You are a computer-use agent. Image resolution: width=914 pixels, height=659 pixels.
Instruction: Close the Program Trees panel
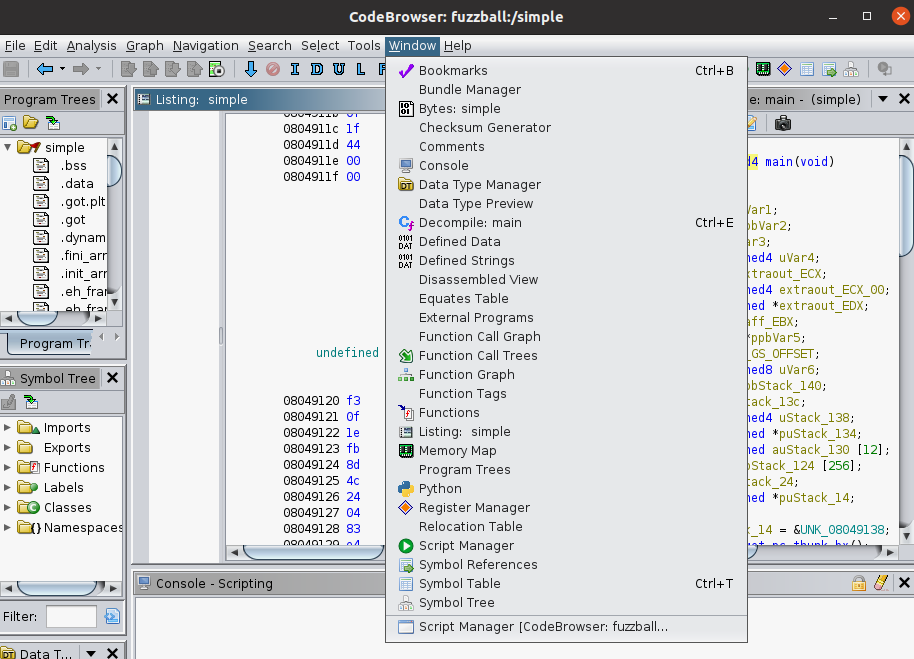(113, 99)
